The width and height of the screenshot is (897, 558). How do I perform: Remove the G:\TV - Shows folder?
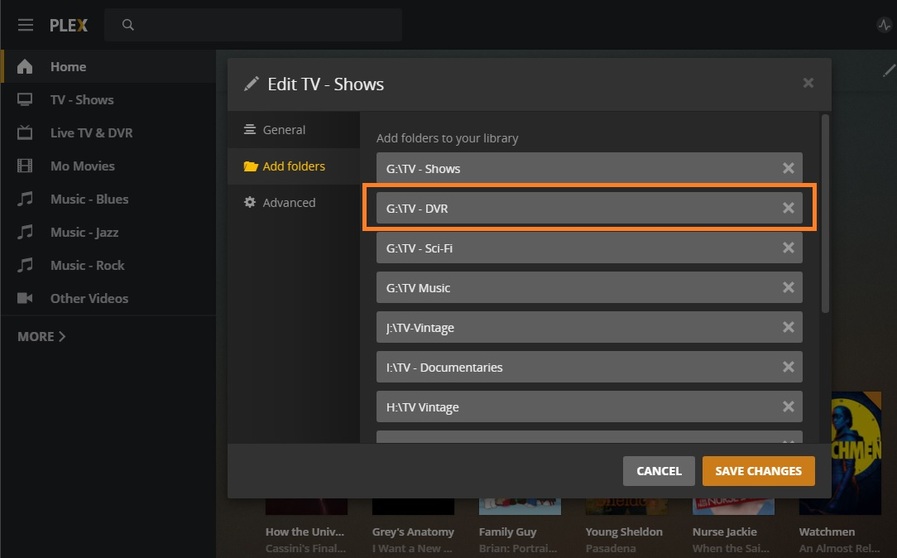click(x=788, y=168)
